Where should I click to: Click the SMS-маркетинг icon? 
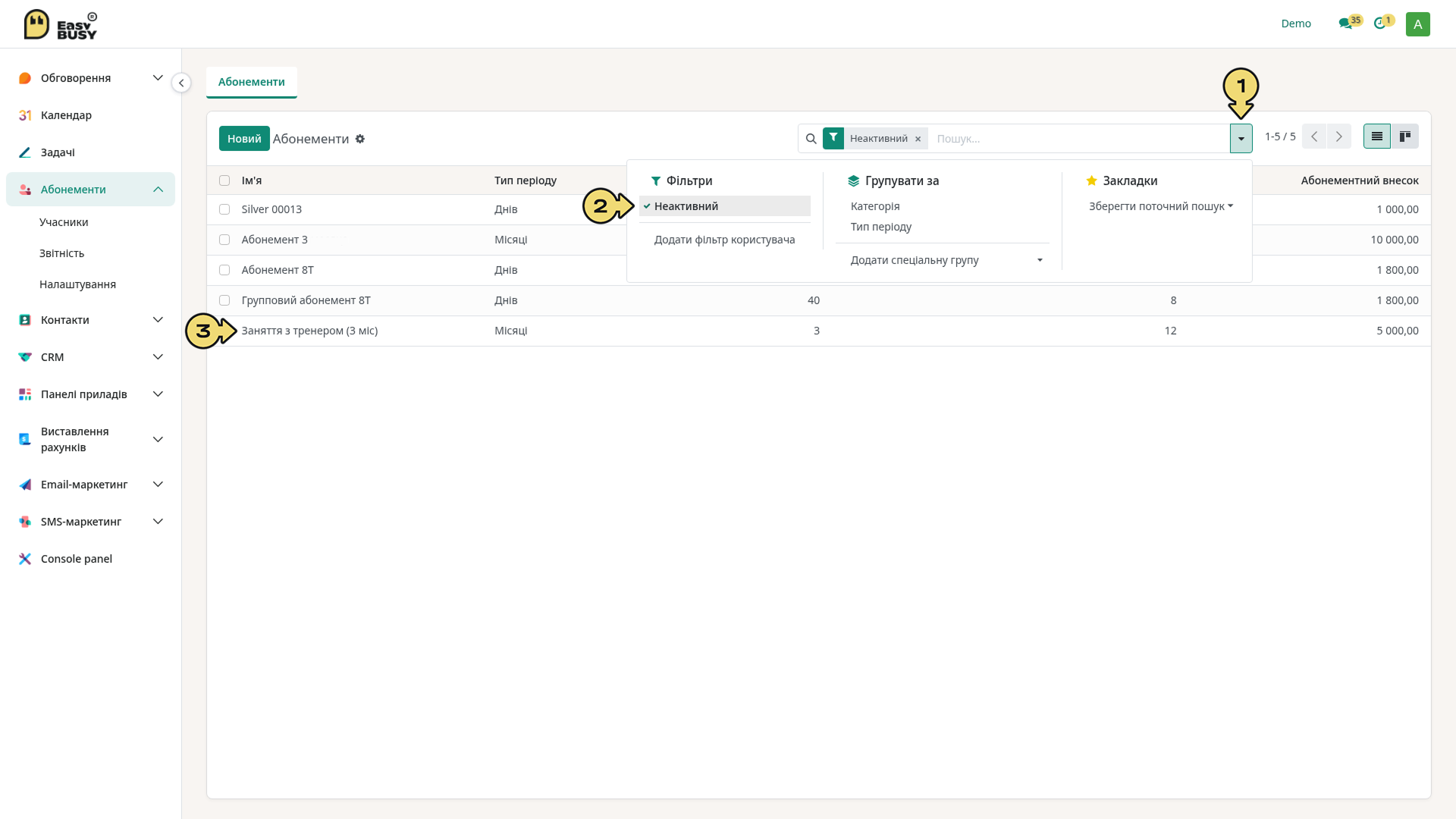(x=25, y=522)
